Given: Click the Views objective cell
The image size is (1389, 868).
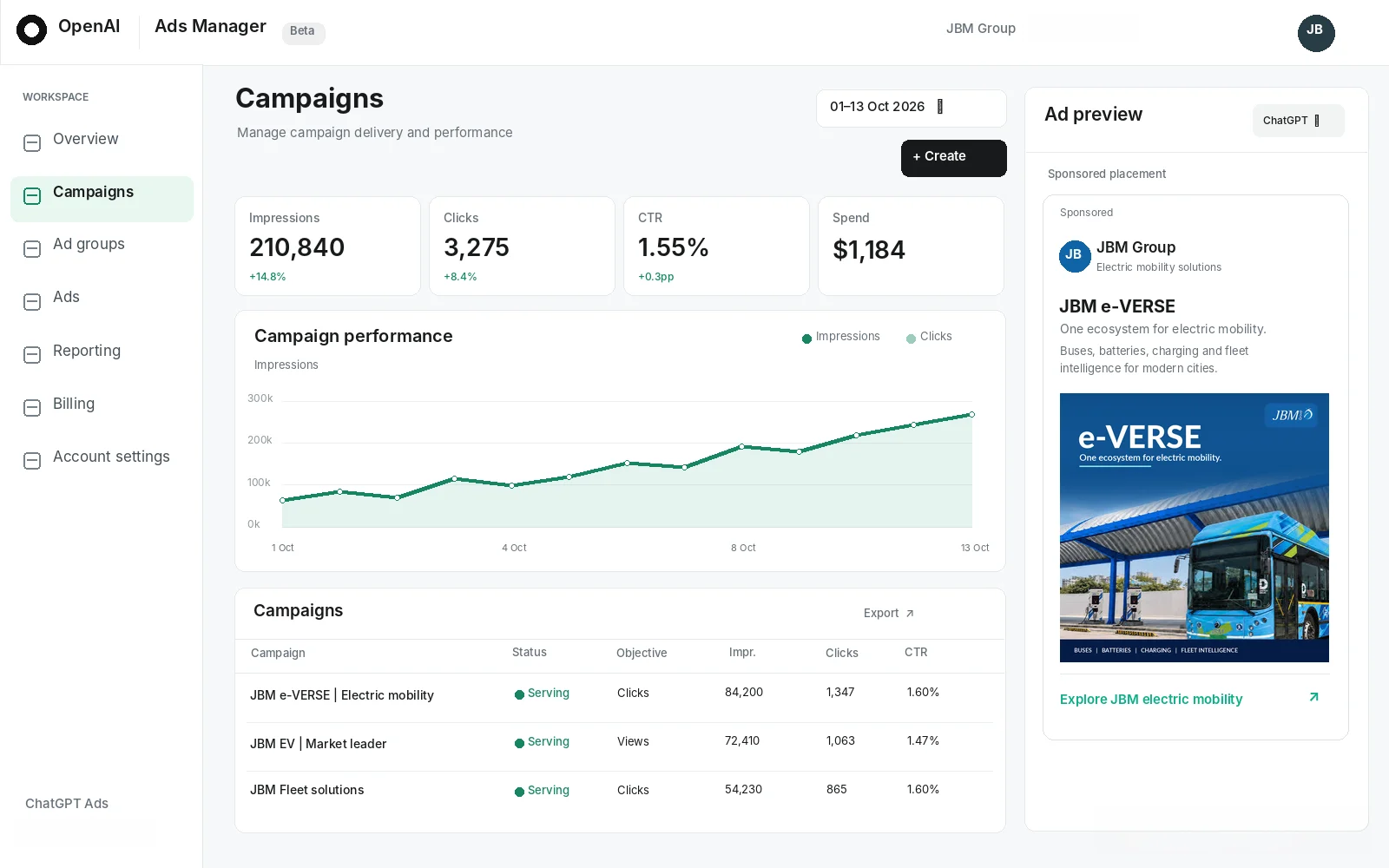Looking at the screenshot, I should 633,741.
